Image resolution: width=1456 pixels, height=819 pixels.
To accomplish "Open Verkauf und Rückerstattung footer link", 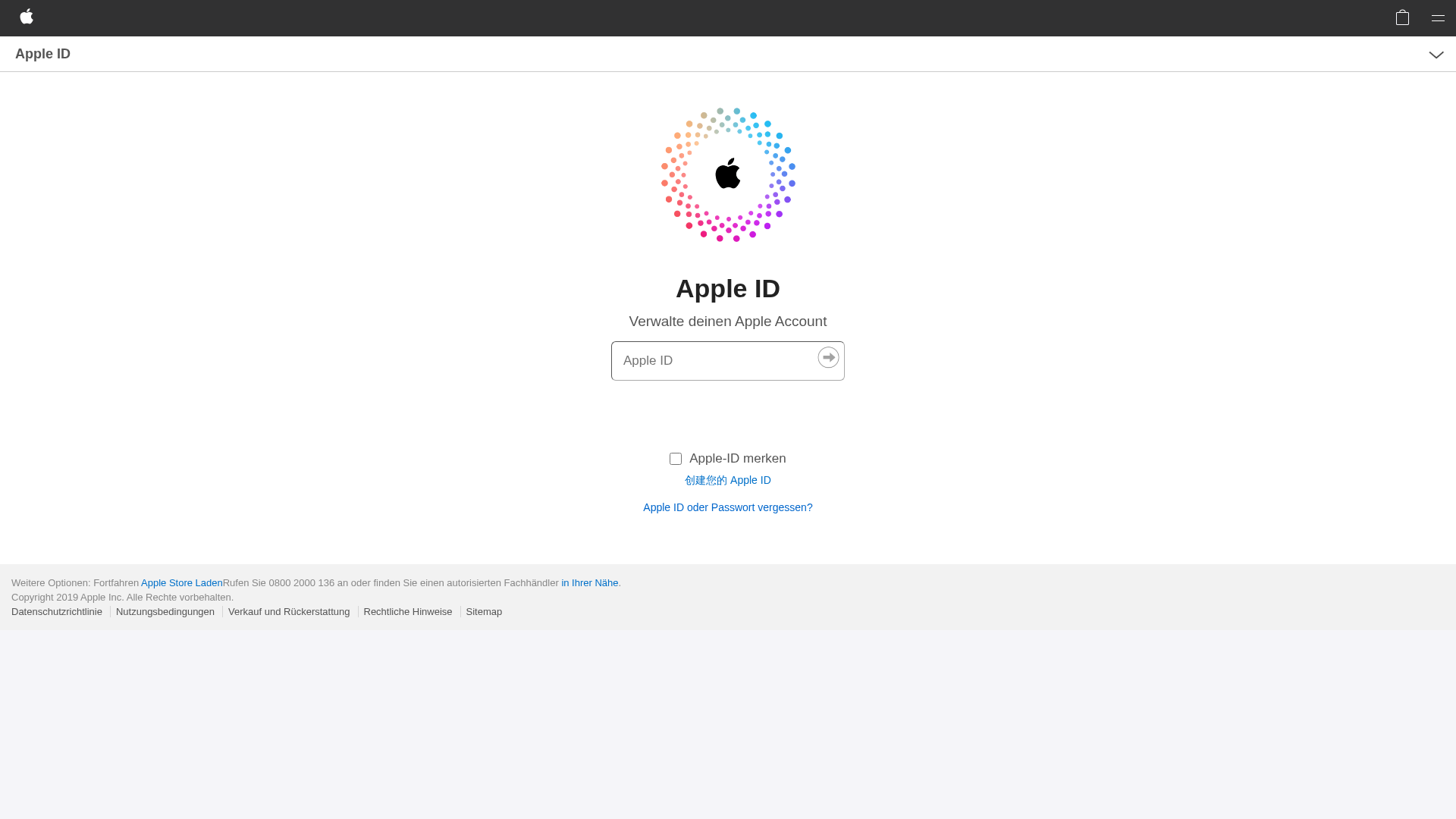I will pyautogui.click(x=289, y=611).
